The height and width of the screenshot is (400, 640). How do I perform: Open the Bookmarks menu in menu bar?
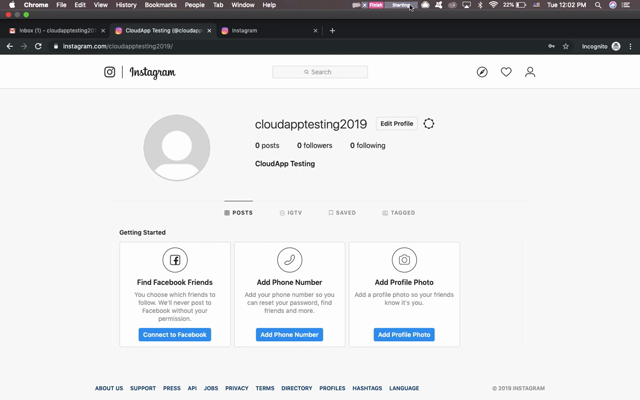(160, 5)
